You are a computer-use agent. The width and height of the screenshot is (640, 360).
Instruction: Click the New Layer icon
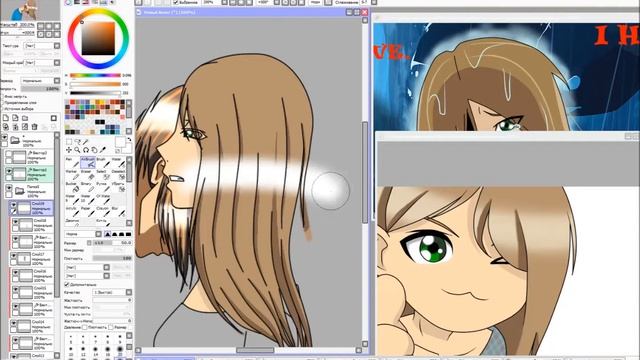(6, 118)
